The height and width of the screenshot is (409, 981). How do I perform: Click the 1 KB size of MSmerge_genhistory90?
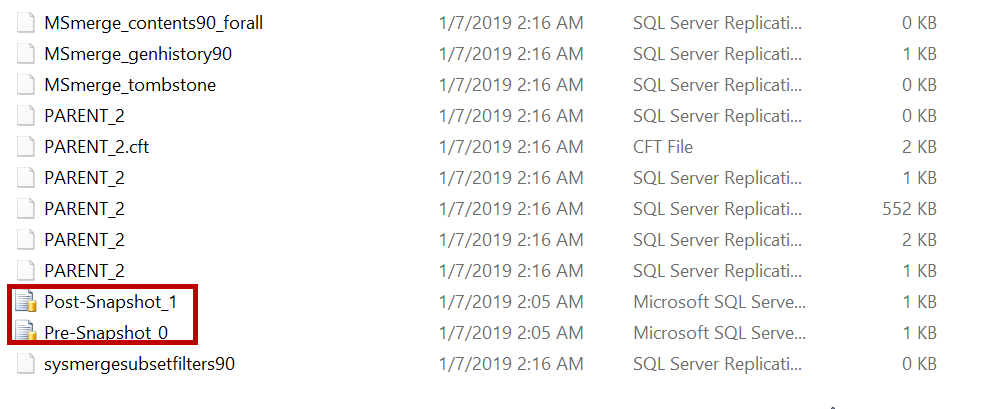pyautogui.click(x=918, y=54)
